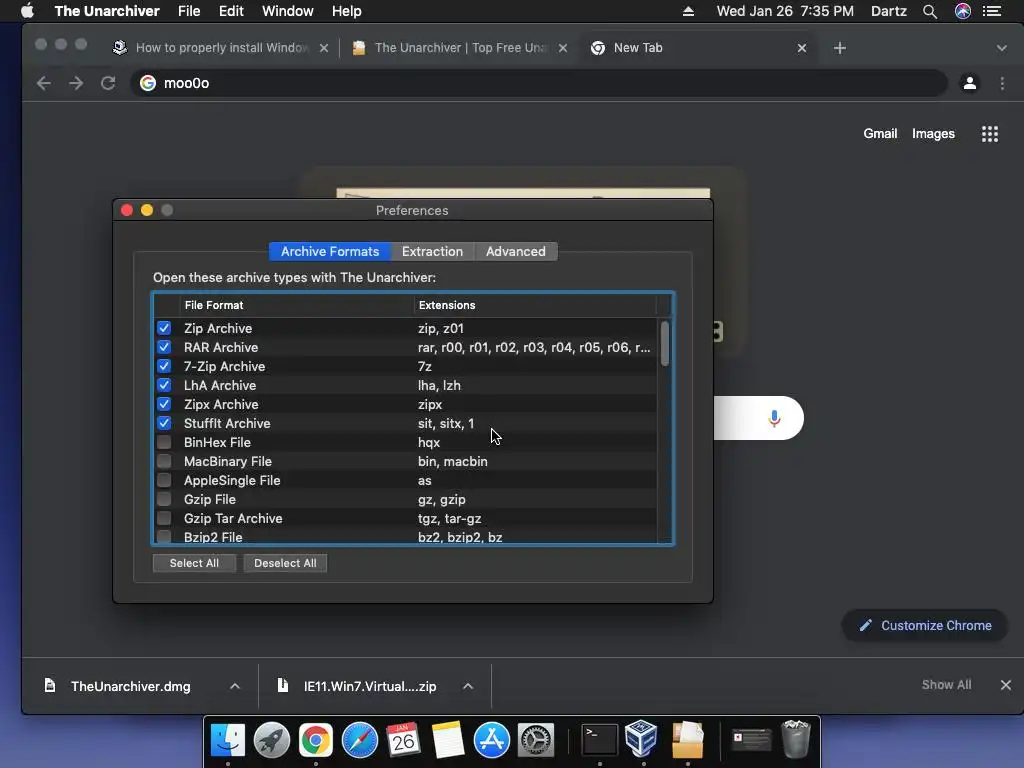The image size is (1024, 768).
Task: Click the Chrome address bar
Action: tap(539, 83)
